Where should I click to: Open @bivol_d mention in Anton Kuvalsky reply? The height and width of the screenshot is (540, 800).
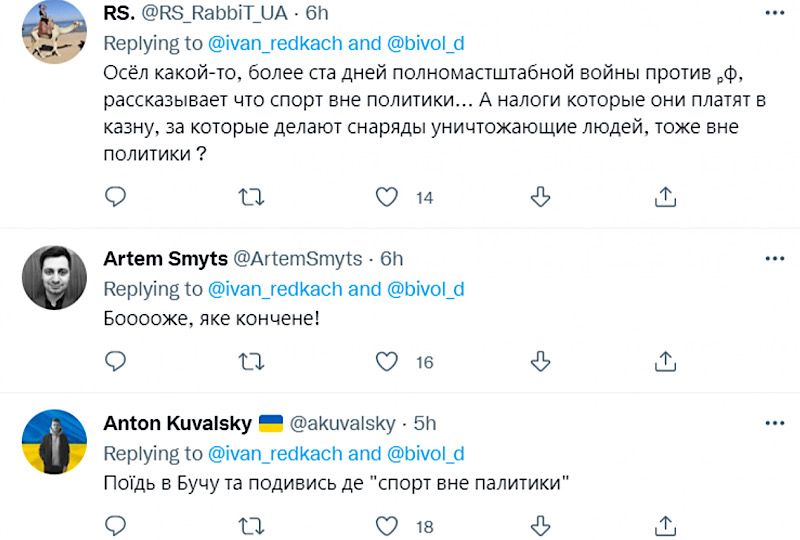[425, 453]
